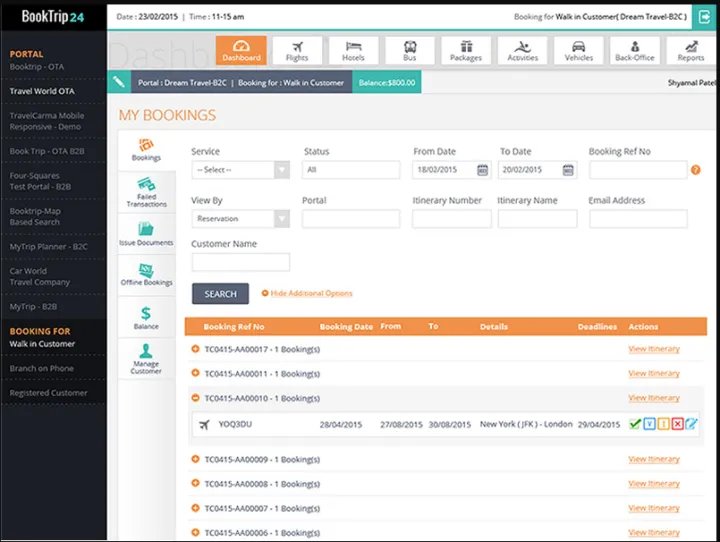The height and width of the screenshot is (542, 720).
Task: Open the Flights module
Action: (x=297, y=50)
